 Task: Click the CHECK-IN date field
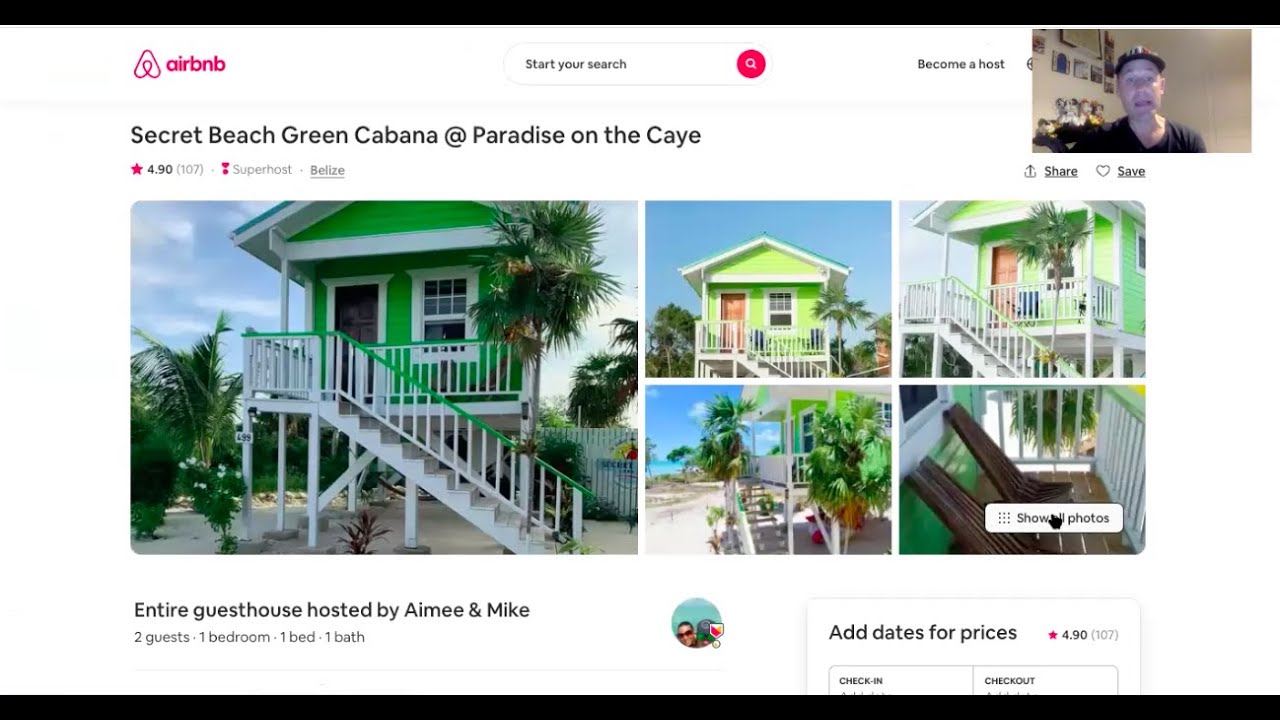(x=901, y=681)
